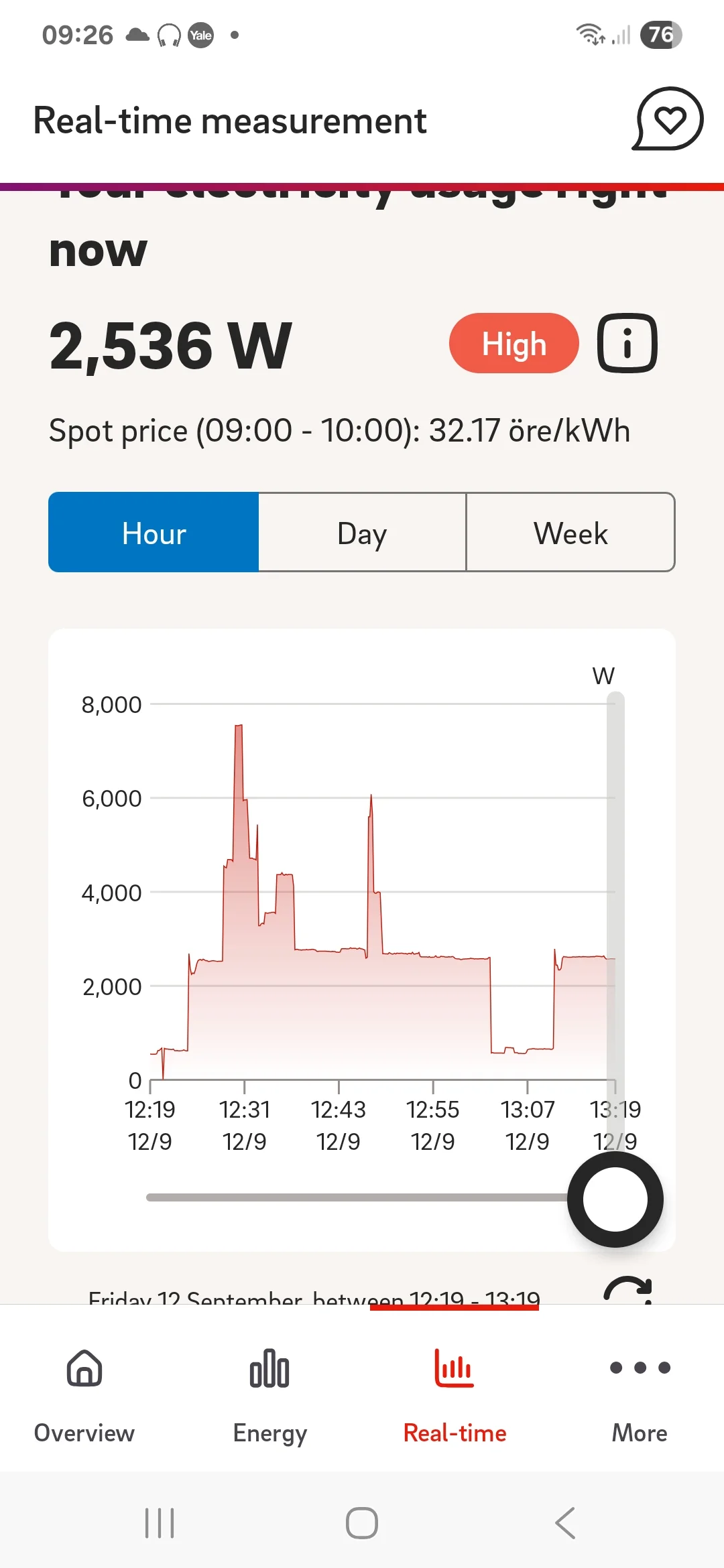Tap the High usage level badge

coord(514,343)
